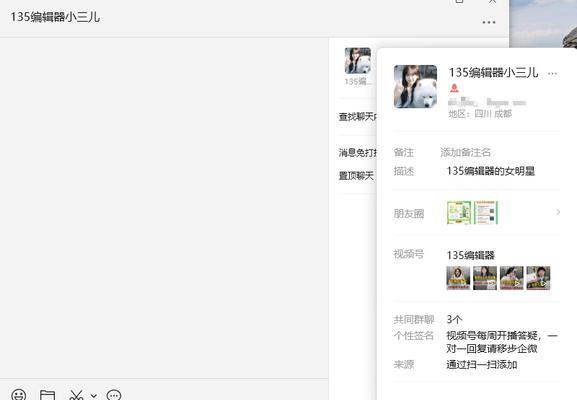This screenshot has width=577, height=400.
Task: Click the red contact gender icon
Action: [x=454, y=88]
